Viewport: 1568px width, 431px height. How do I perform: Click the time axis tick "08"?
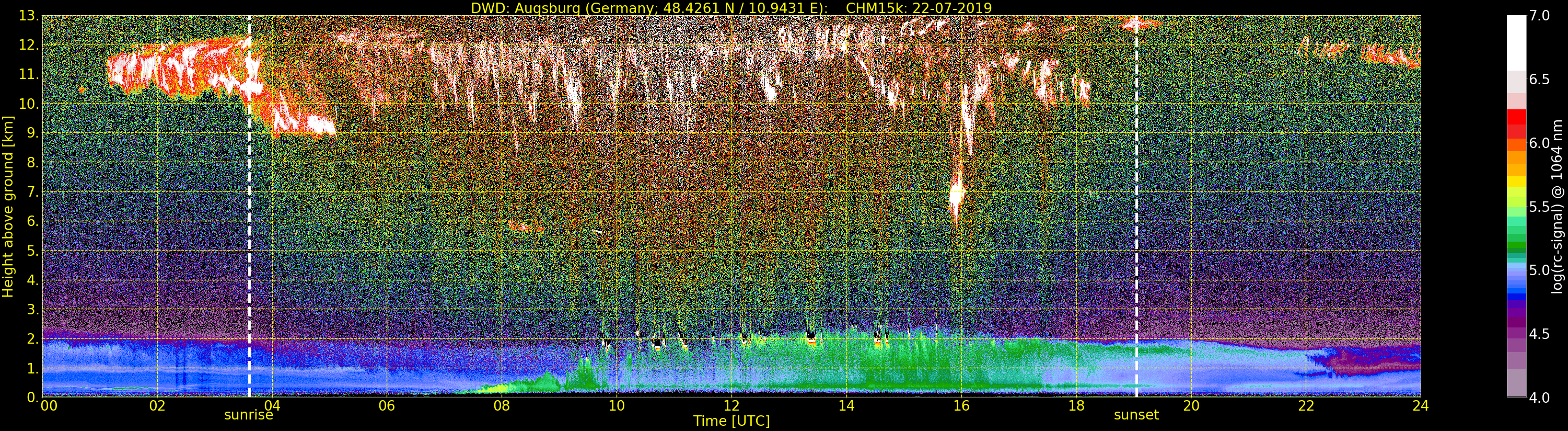point(502,406)
